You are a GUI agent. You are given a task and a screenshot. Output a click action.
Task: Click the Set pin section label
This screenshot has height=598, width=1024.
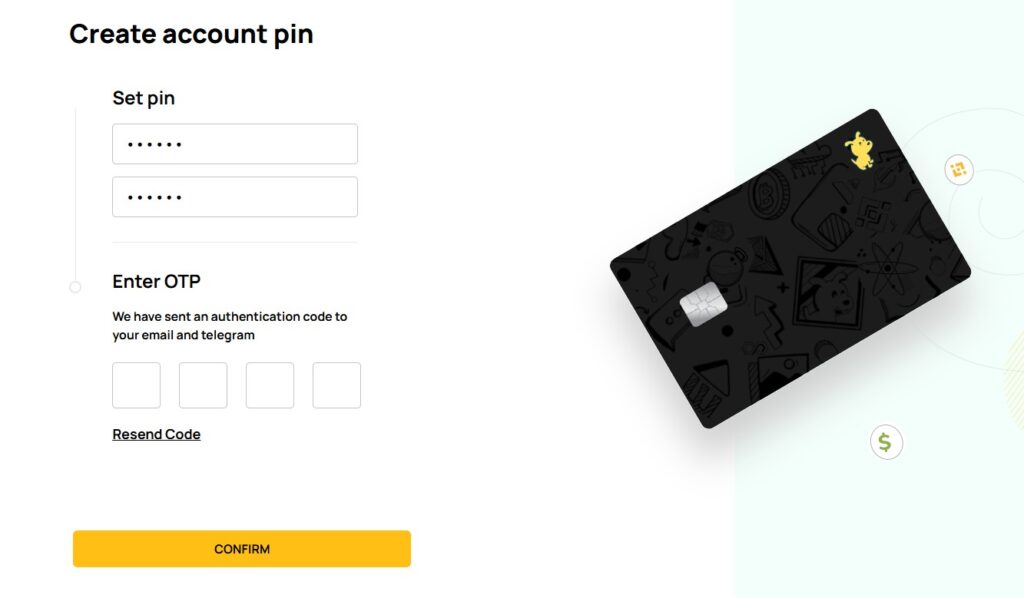(x=144, y=98)
